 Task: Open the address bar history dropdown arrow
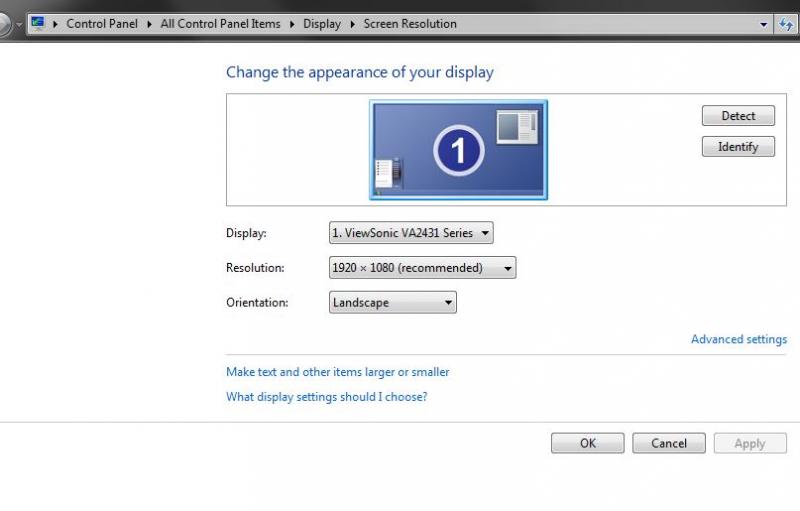click(764, 24)
